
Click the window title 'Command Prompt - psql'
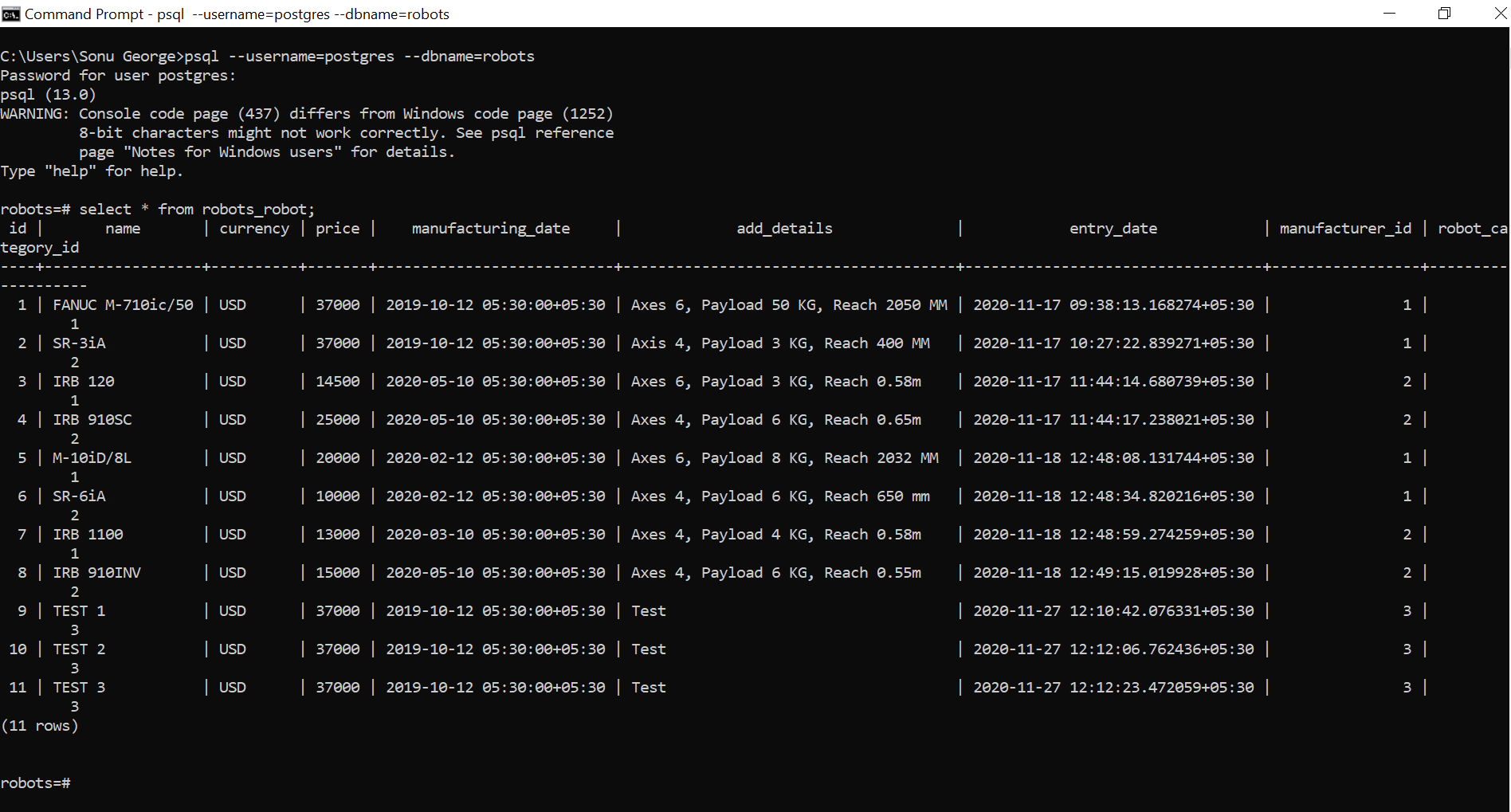point(104,14)
